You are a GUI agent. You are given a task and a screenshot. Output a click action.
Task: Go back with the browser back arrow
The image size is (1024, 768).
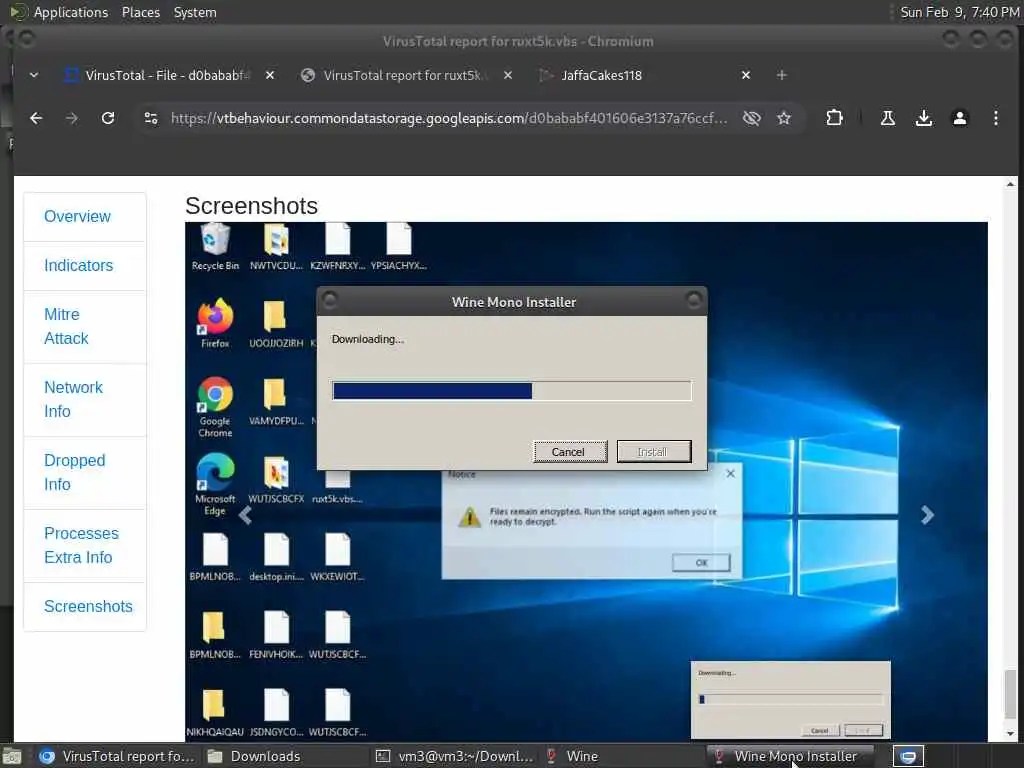point(36,118)
